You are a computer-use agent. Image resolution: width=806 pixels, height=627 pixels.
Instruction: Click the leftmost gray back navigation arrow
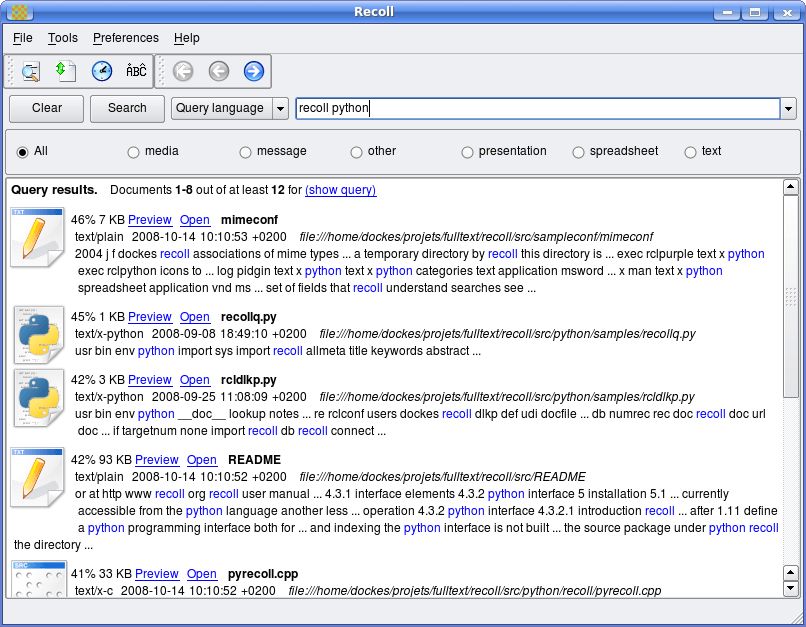point(182,71)
